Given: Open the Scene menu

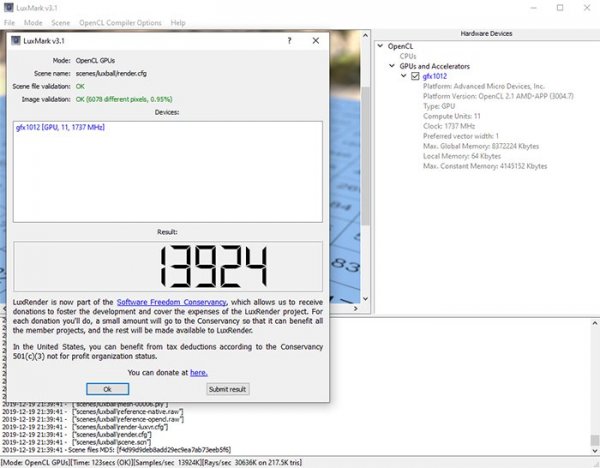Looking at the screenshot, I should click(x=60, y=23).
